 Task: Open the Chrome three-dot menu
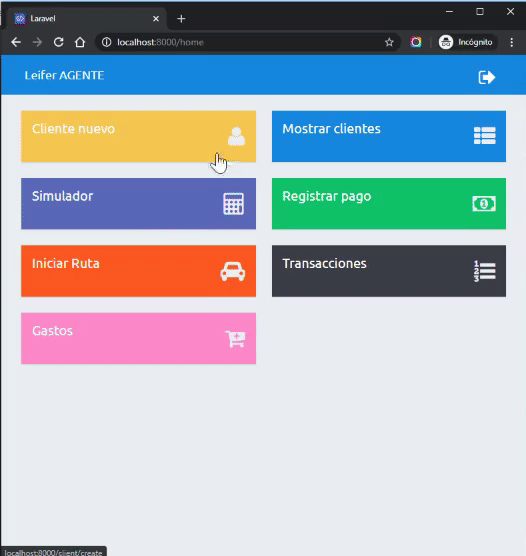tap(511, 42)
